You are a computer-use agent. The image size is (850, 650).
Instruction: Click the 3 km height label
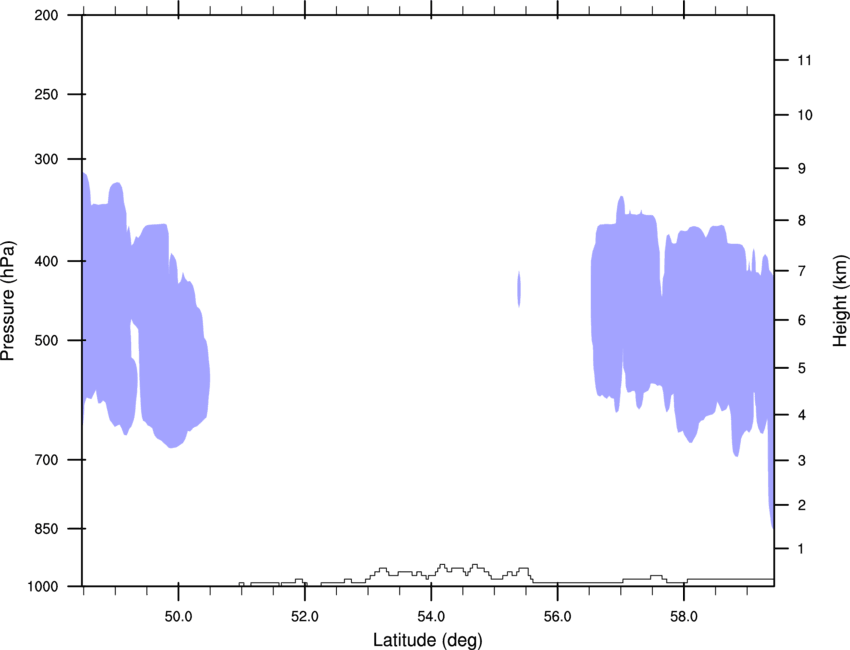pyautogui.click(x=802, y=461)
